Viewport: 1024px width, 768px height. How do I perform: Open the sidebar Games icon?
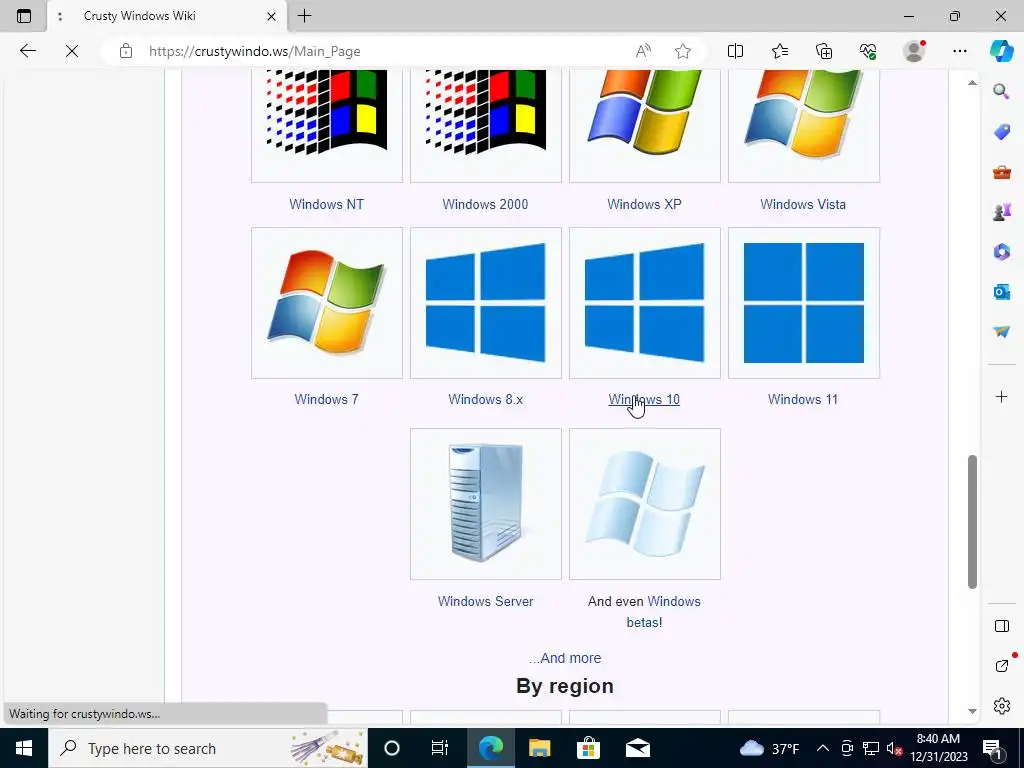(1001, 212)
